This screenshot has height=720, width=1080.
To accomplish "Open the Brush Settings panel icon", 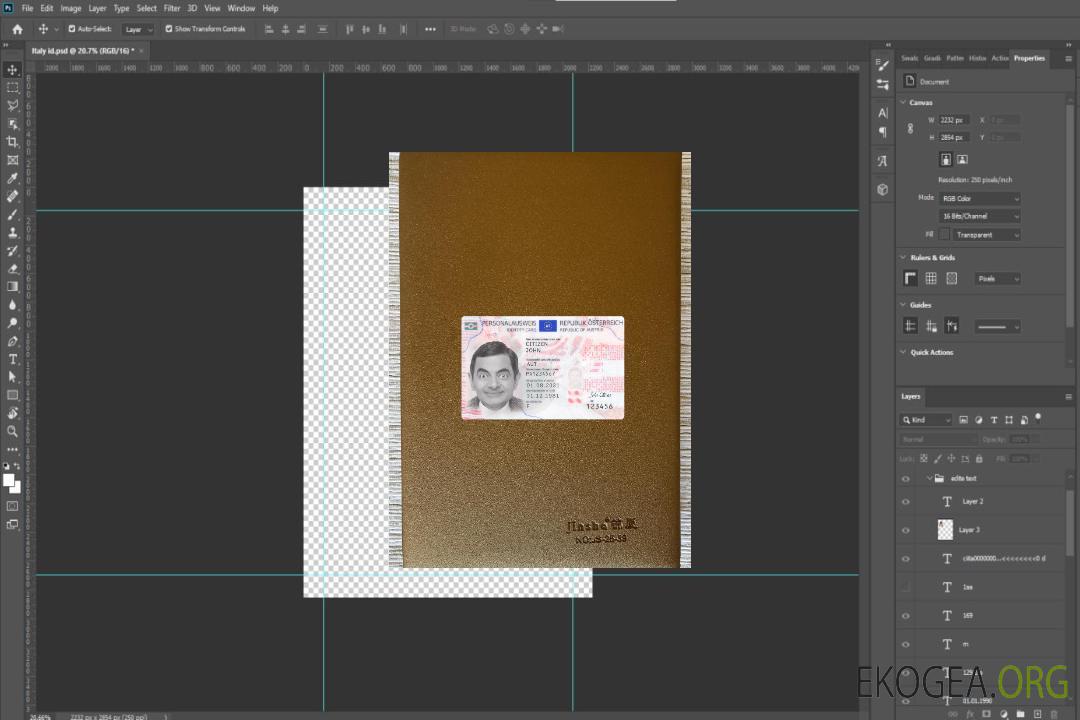I will [883, 65].
